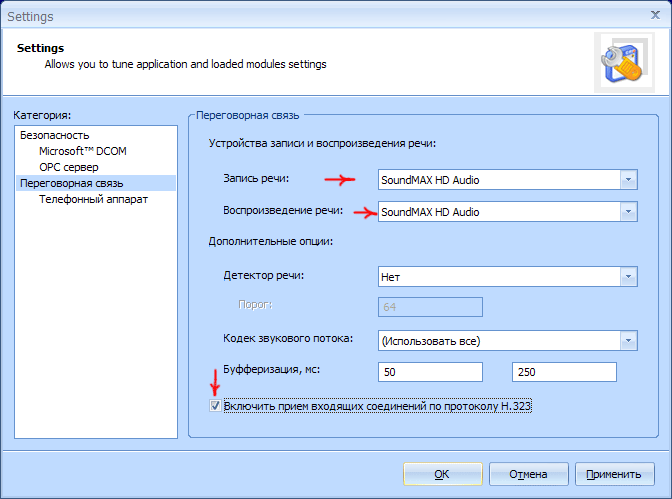This screenshot has width=672, height=499.
Task: Expand the Кодек звукового потока dropdown
Action: pyautogui.click(x=627, y=341)
